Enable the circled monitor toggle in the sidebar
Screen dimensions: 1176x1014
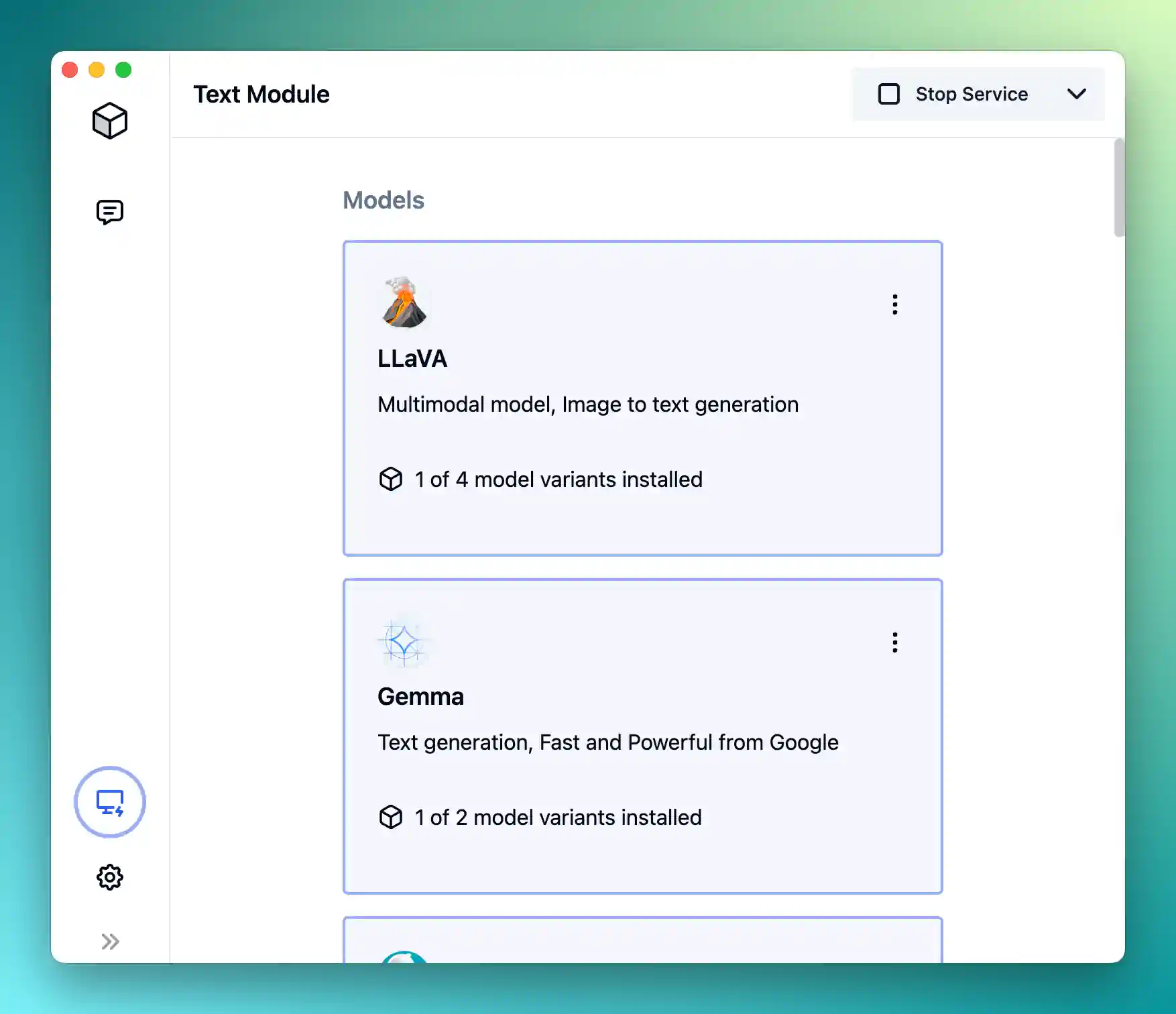(x=109, y=803)
